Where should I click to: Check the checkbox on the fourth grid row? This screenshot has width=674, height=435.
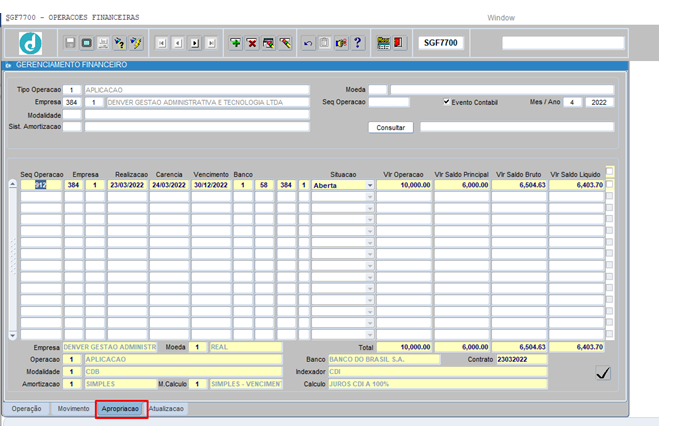[609, 219]
